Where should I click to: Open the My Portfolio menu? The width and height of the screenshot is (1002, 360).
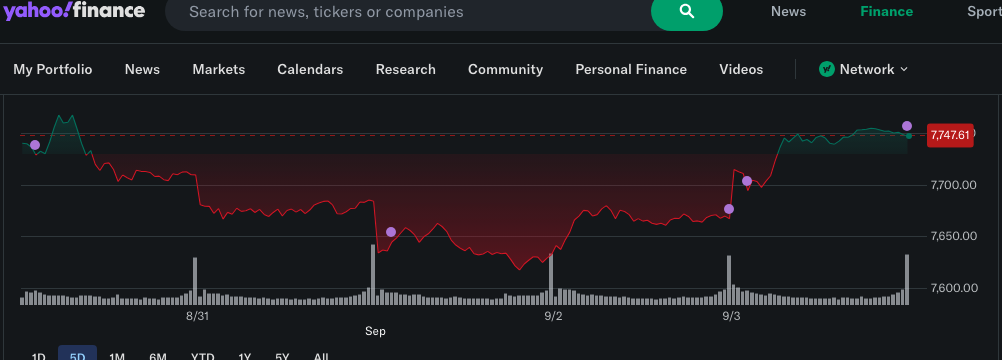52,69
